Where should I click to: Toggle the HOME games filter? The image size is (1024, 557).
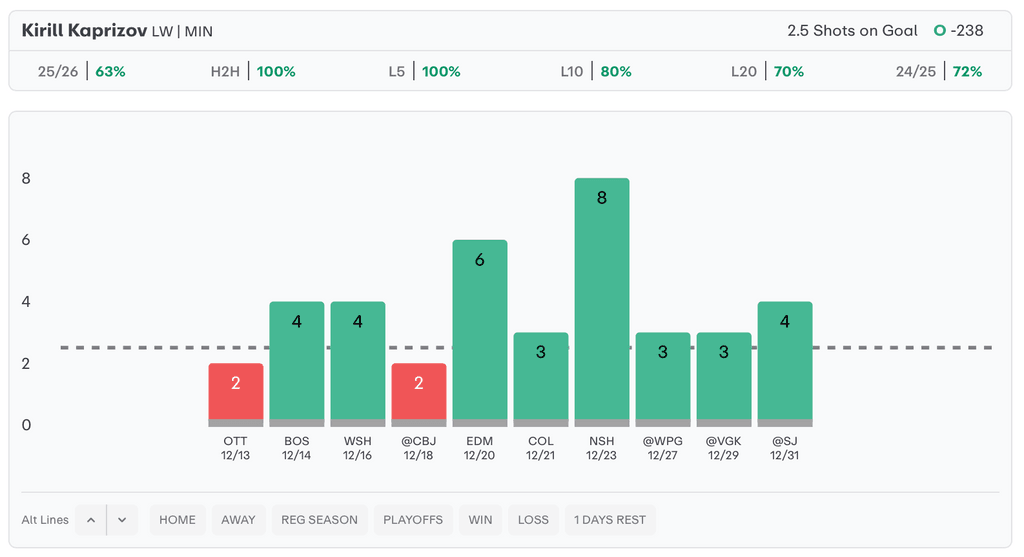coord(178,520)
